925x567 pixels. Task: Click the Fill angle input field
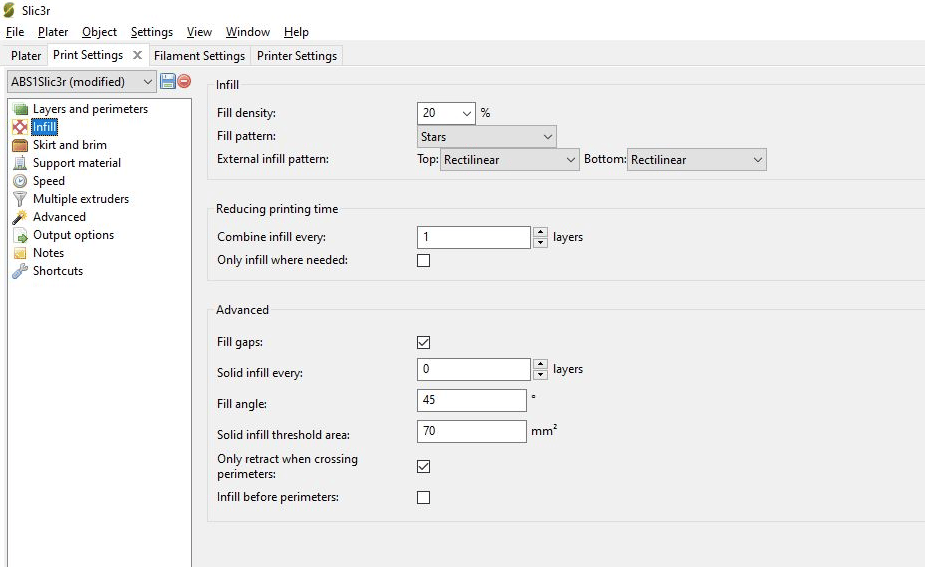(x=471, y=400)
